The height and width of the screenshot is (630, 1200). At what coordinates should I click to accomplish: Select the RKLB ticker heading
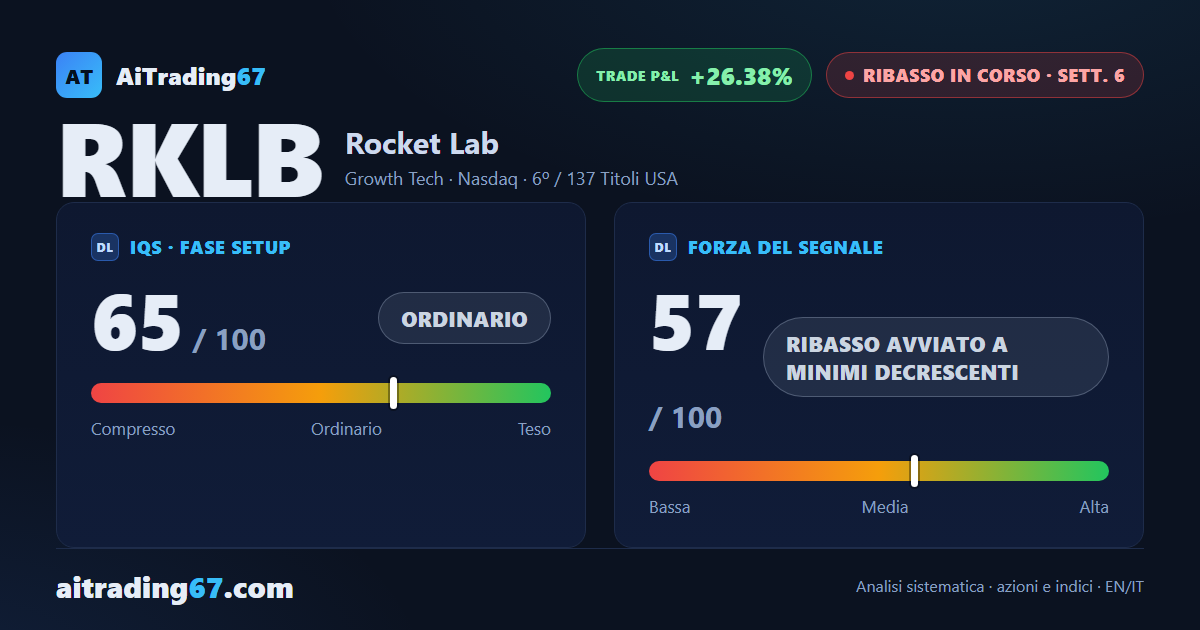pyautogui.click(x=192, y=162)
